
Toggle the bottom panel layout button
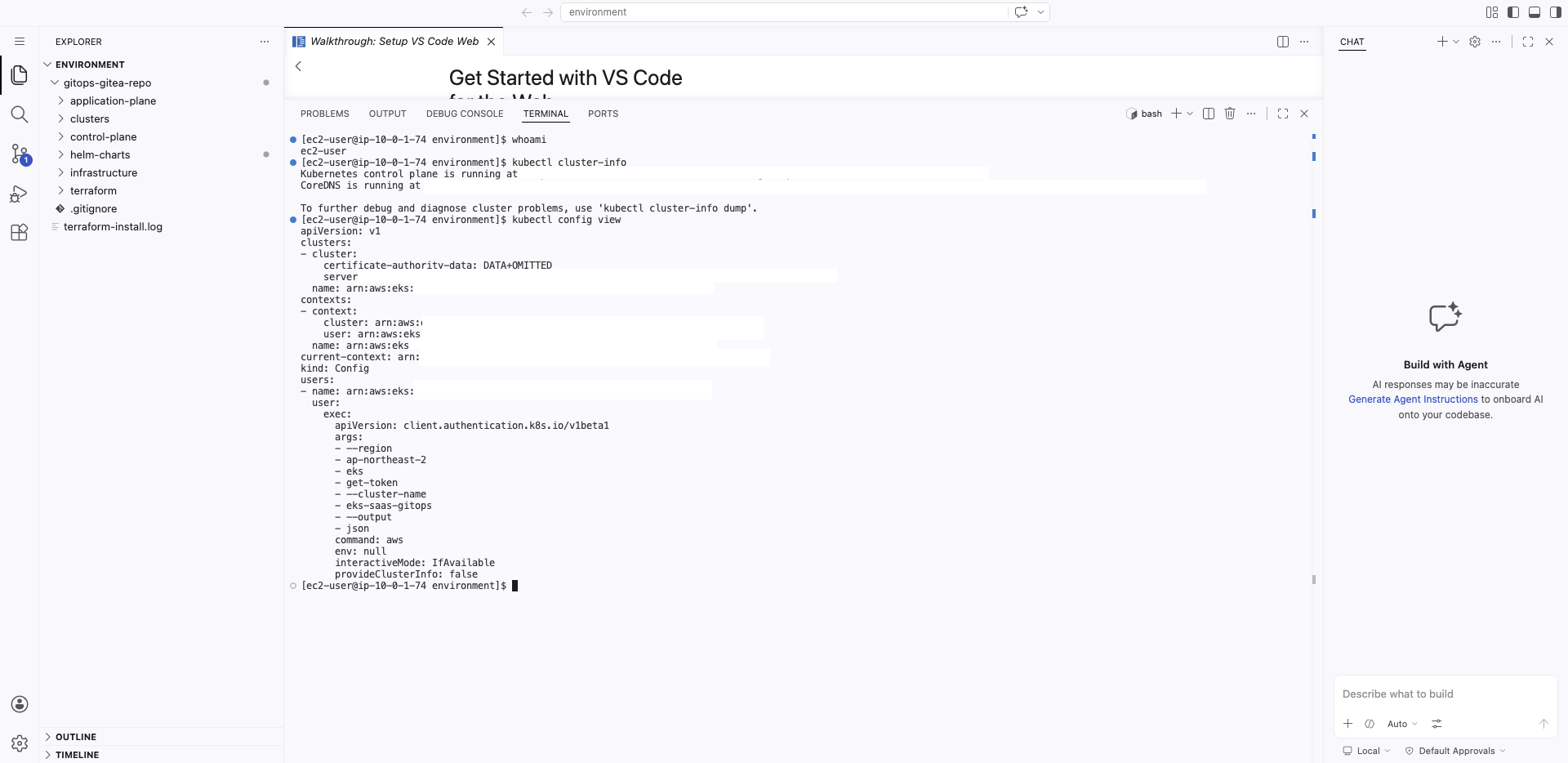1535,12
